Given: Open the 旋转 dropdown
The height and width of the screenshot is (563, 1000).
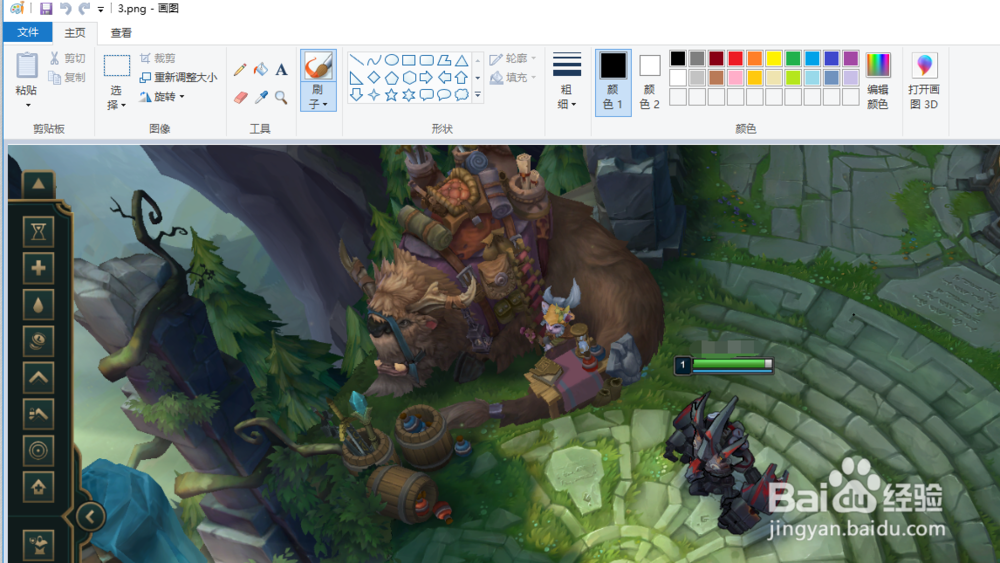Looking at the screenshot, I should point(163,96).
